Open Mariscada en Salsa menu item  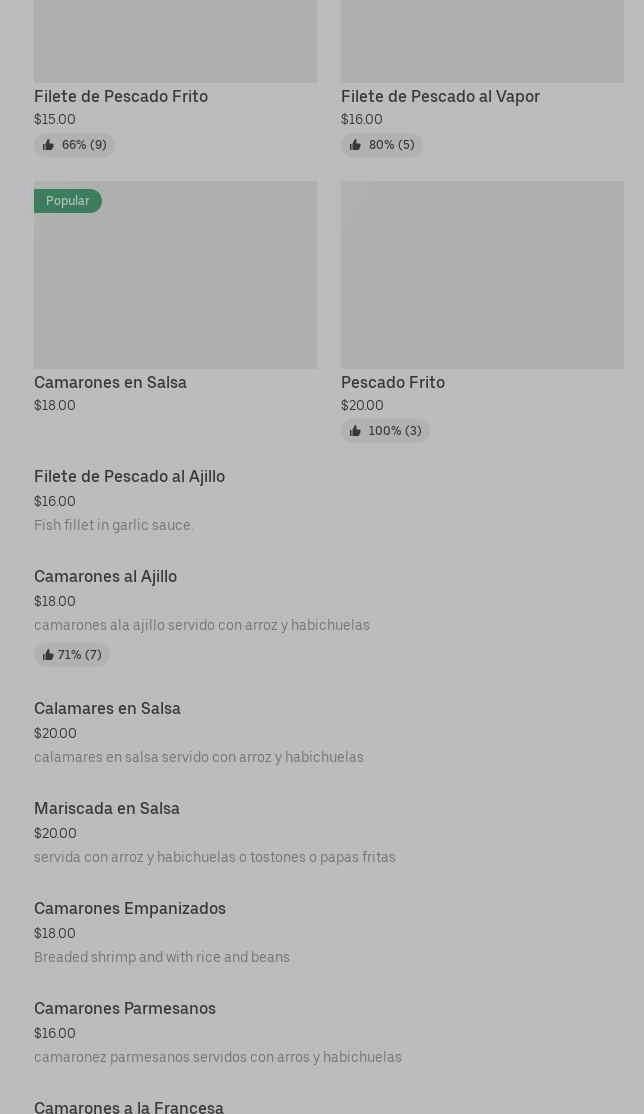pos(107,809)
